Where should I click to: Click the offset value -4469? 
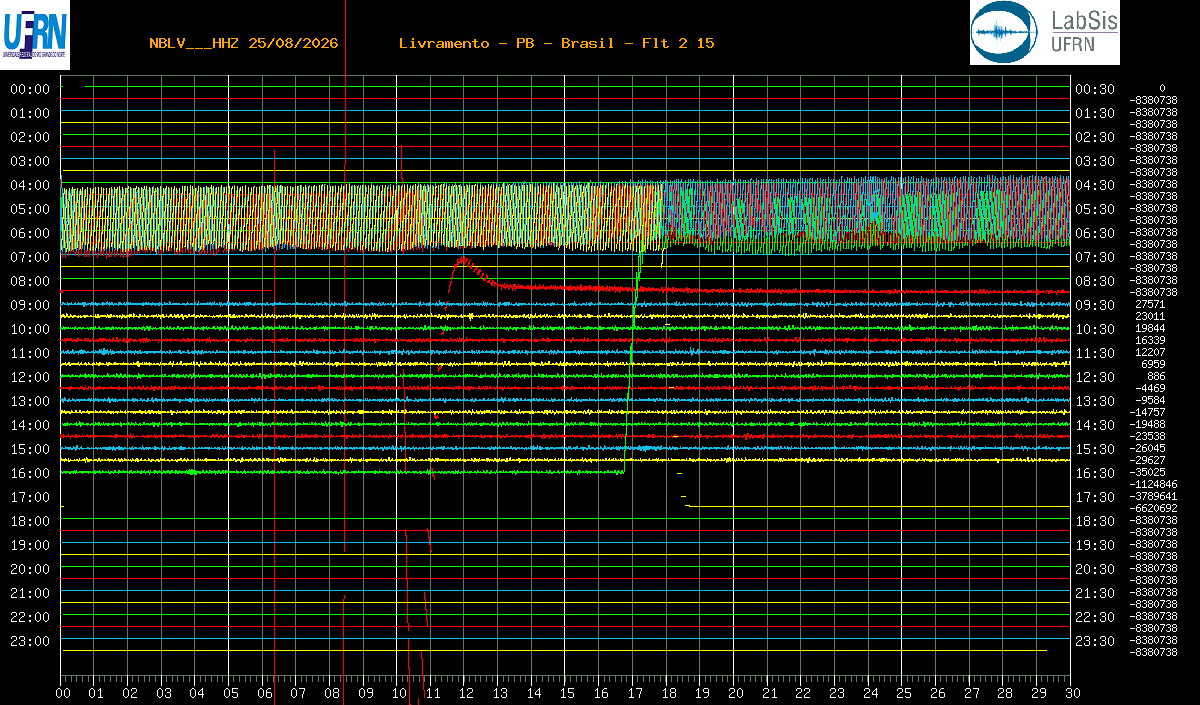1151,388
